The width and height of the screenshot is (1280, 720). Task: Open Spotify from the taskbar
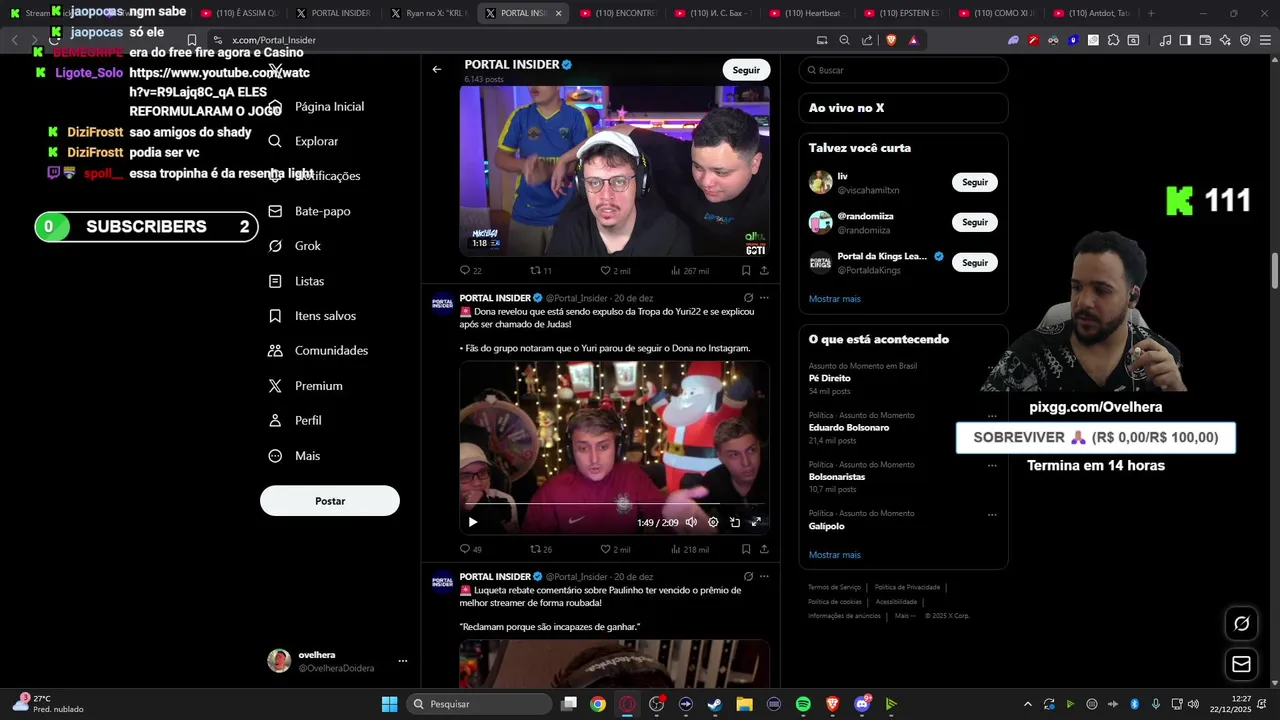coord(803,704)
